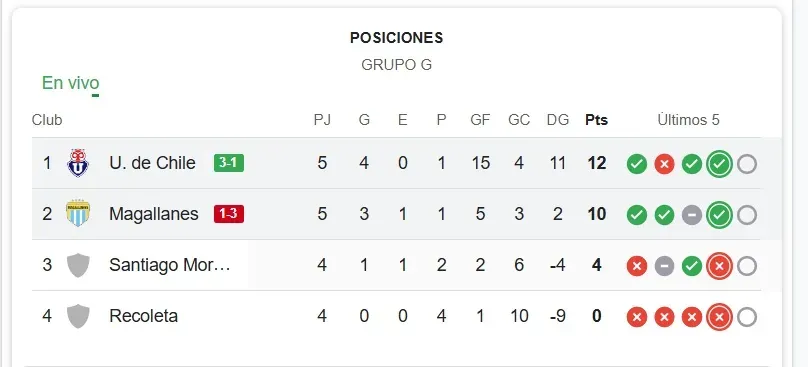Click the Magallanes club crest
This screenshot has height=367, width=808.
78,213
